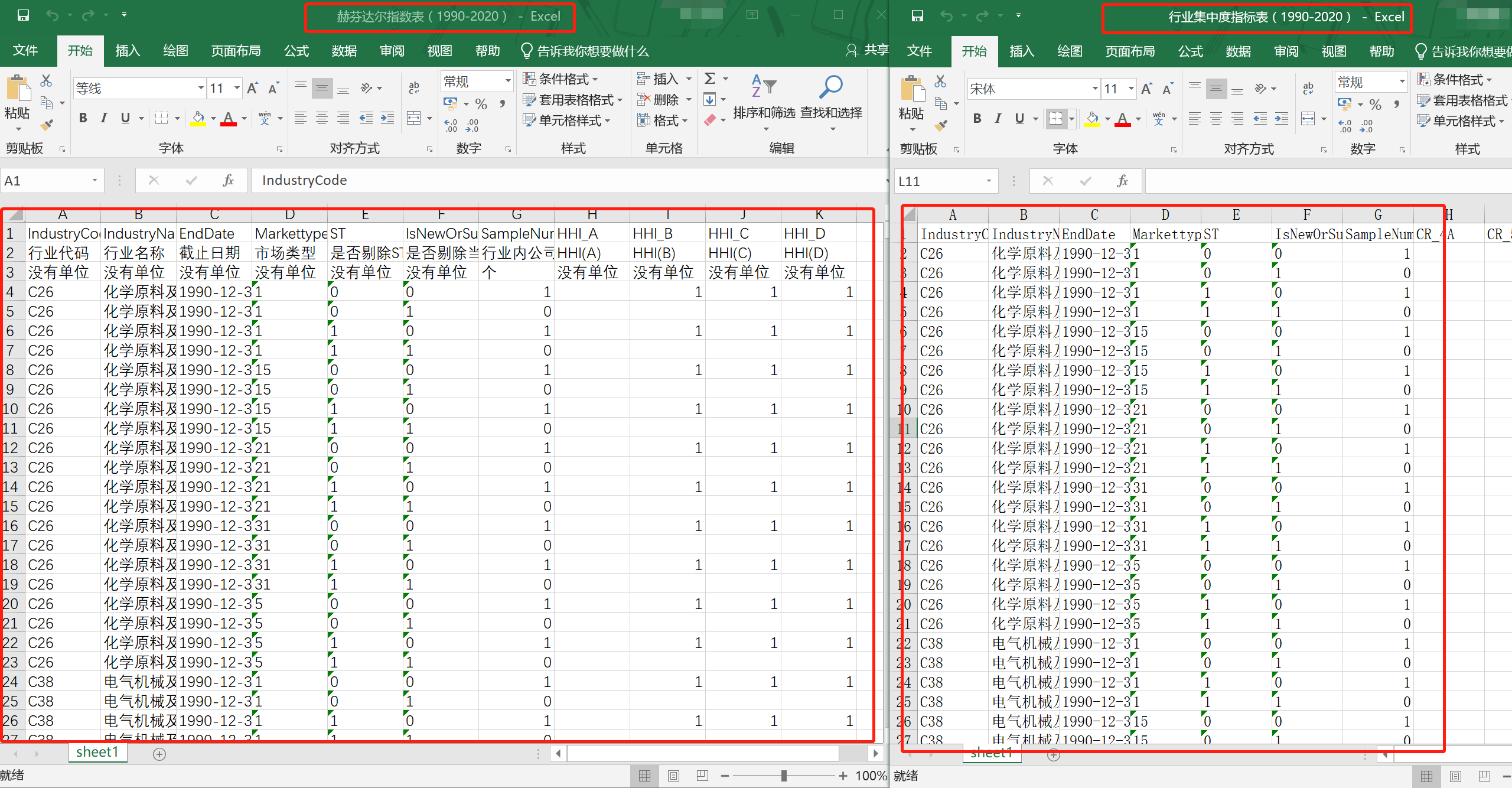Click AutoSum sigma icon in left window
Image resolution: width=1512 pixels, height=788 pixels.
pos(710,78)
